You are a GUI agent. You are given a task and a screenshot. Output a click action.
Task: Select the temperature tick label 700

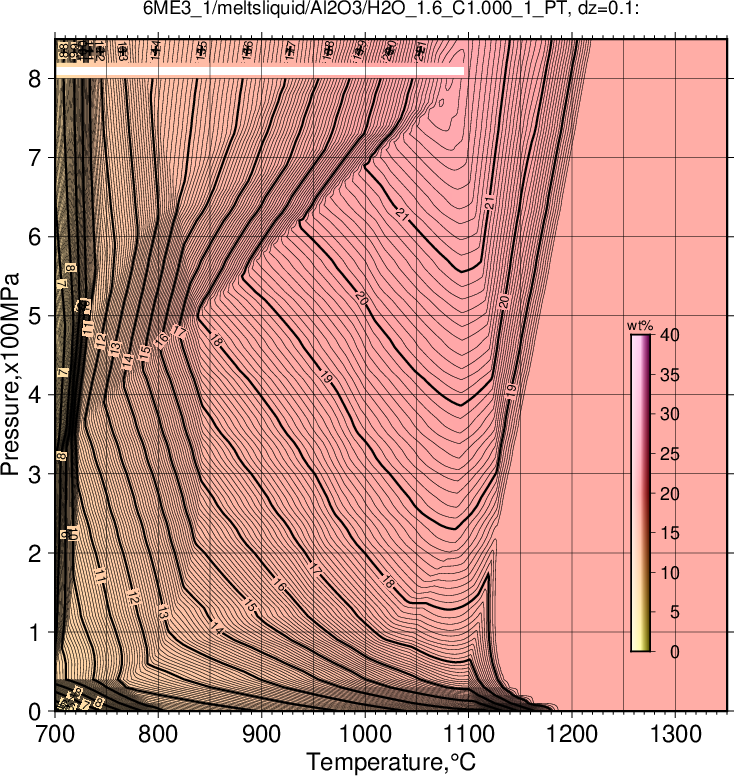tap(55, 734)
